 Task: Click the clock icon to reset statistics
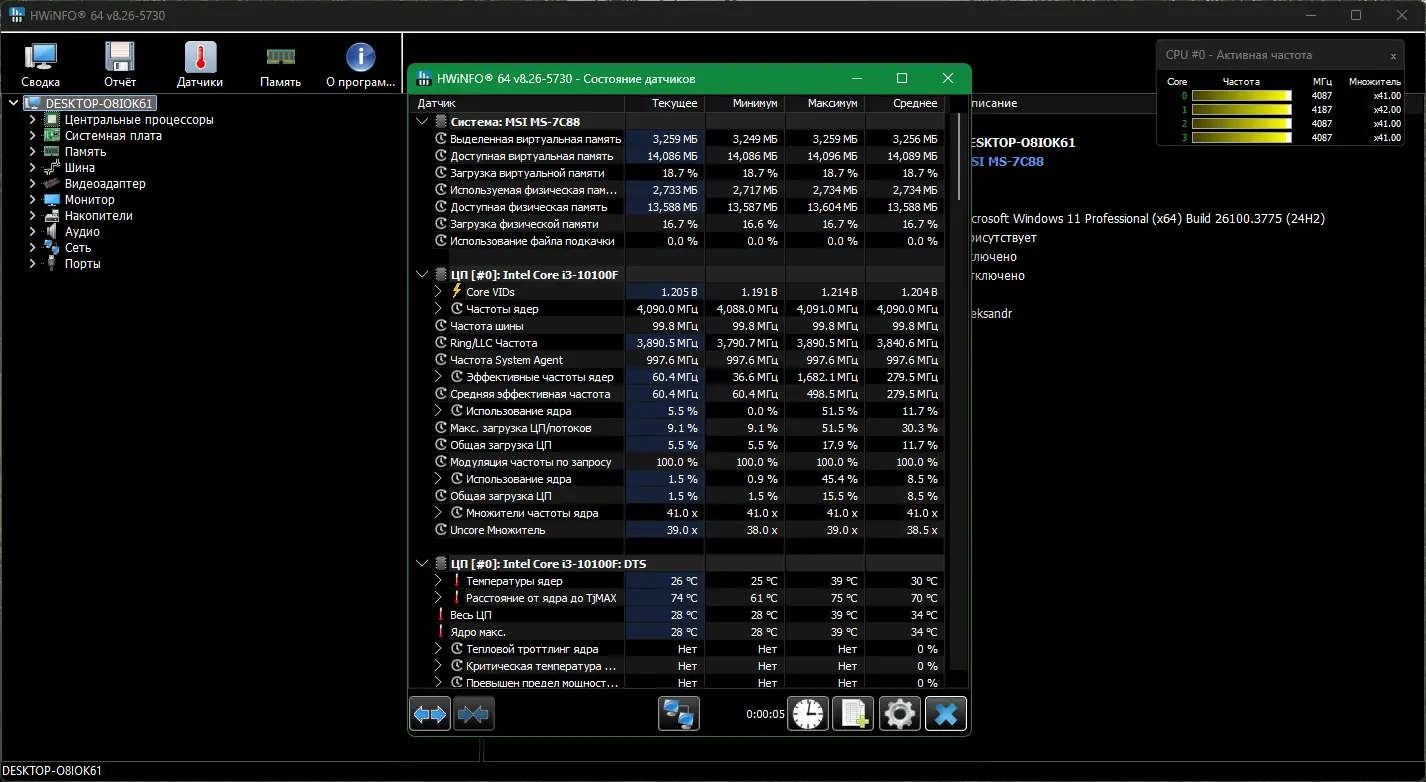click(x=808, y=714)
